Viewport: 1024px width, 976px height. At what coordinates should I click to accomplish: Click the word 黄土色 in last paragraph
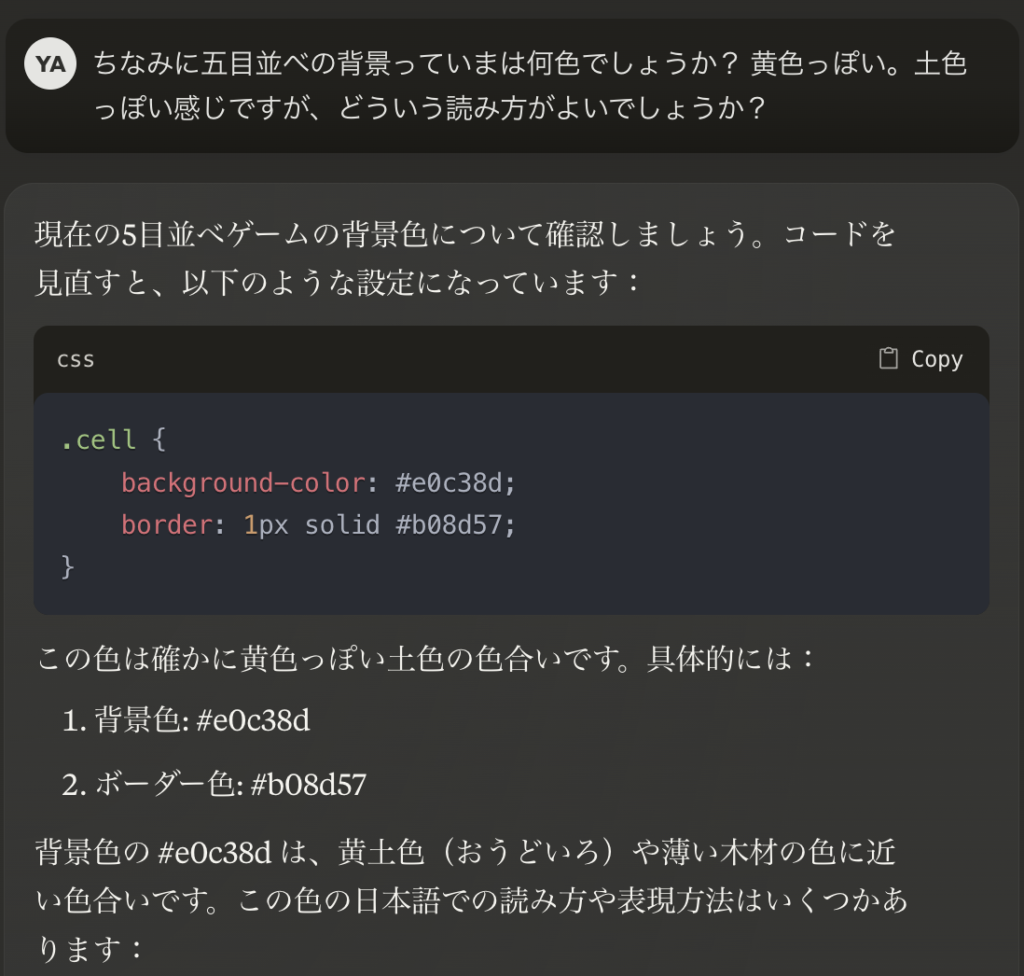click(x=381, y=853)
